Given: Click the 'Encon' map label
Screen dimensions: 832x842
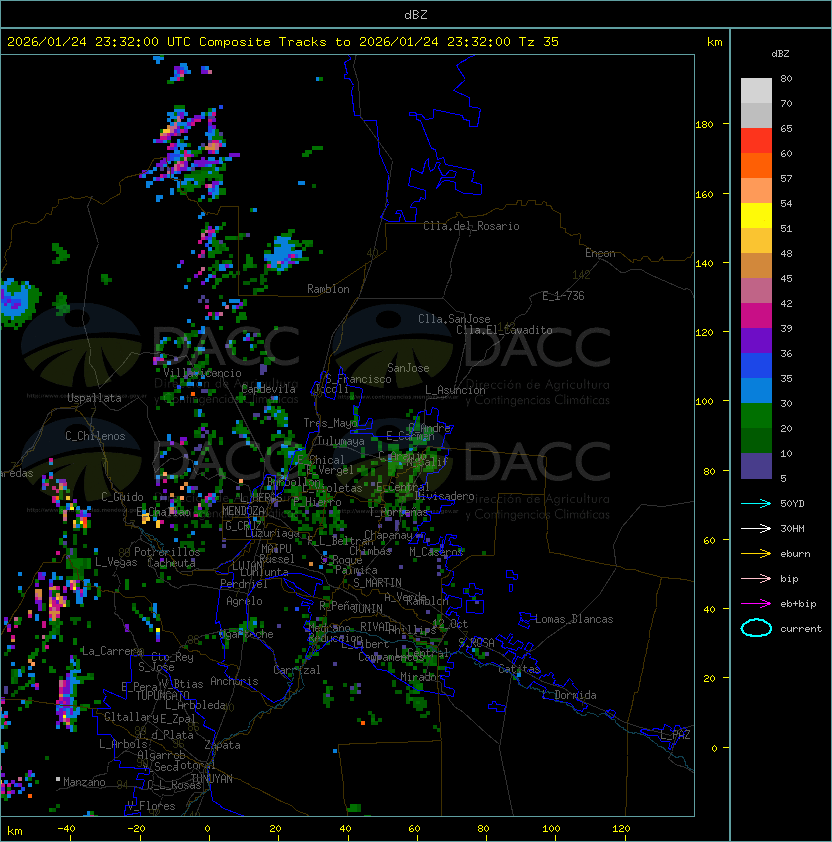Looking at the screenshot, I should click(600, 253).
